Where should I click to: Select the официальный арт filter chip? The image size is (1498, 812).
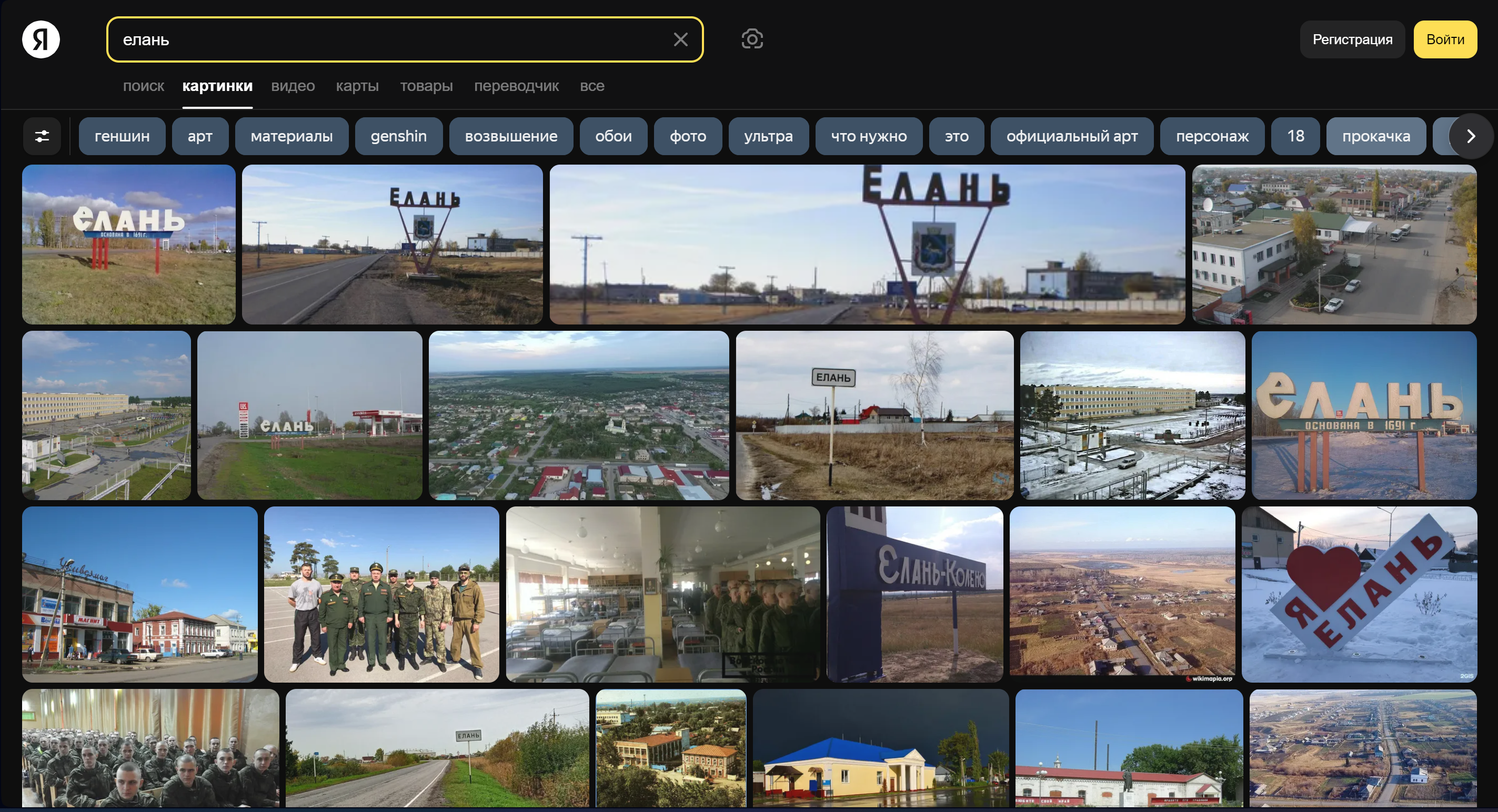pos(1071,136)
